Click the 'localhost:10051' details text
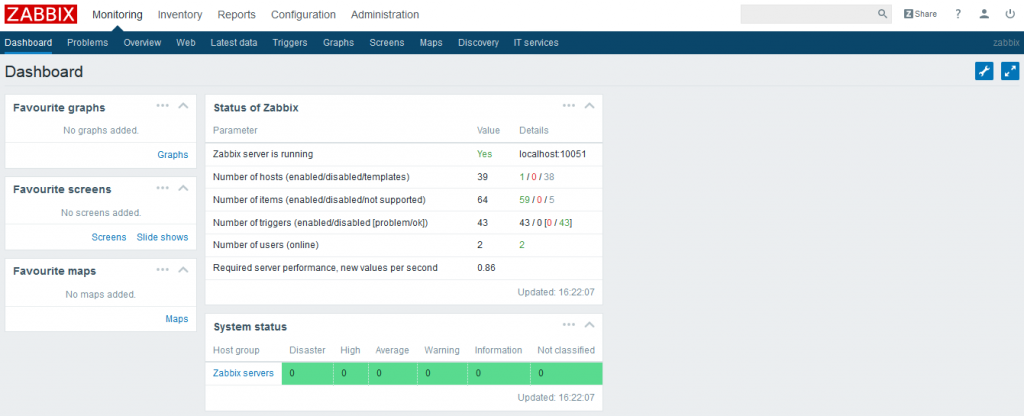1024x416 pixels. pyautogui.click(x=553, y=154)
